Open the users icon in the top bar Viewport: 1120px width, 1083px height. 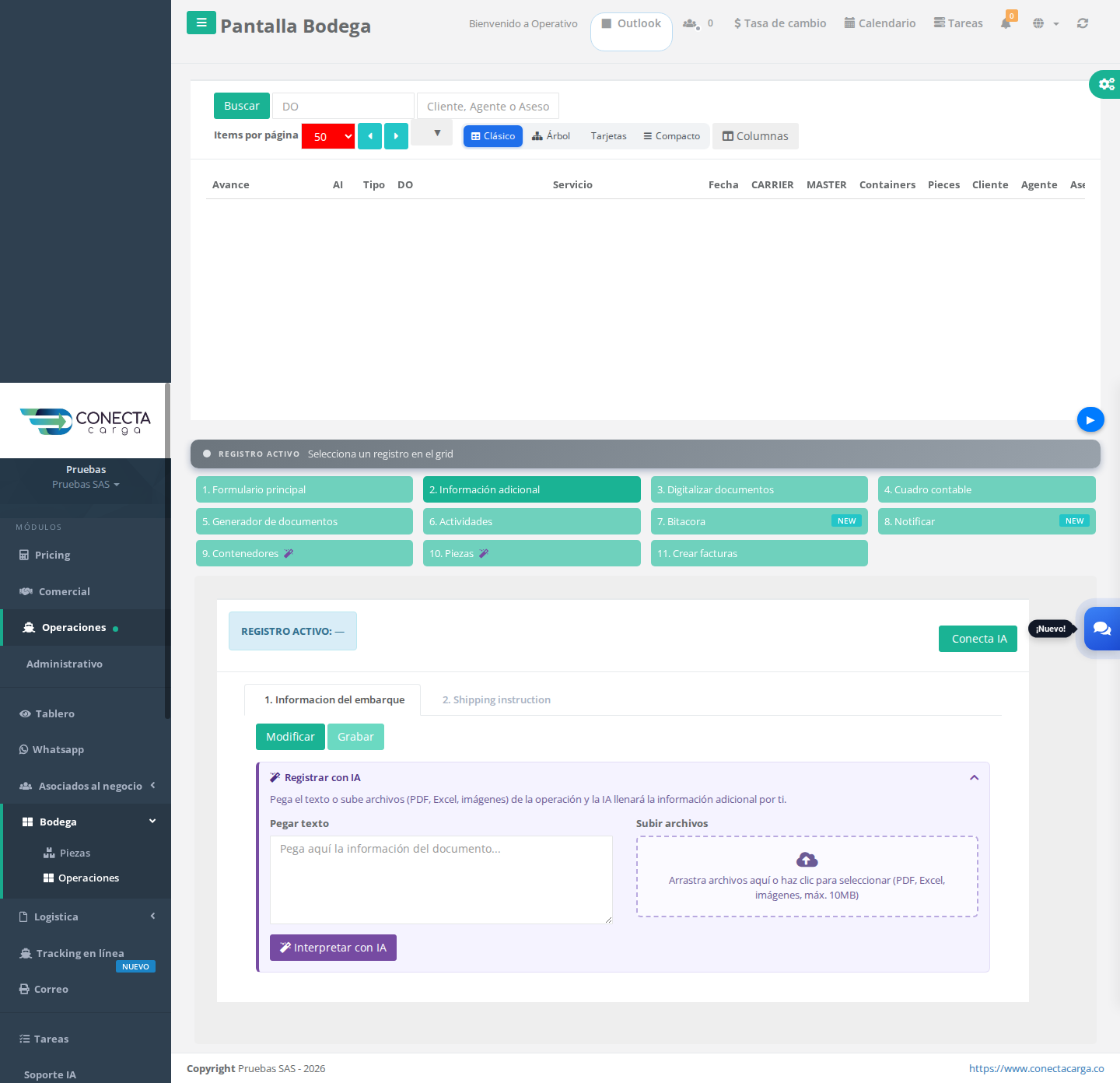tap(690, 23)
